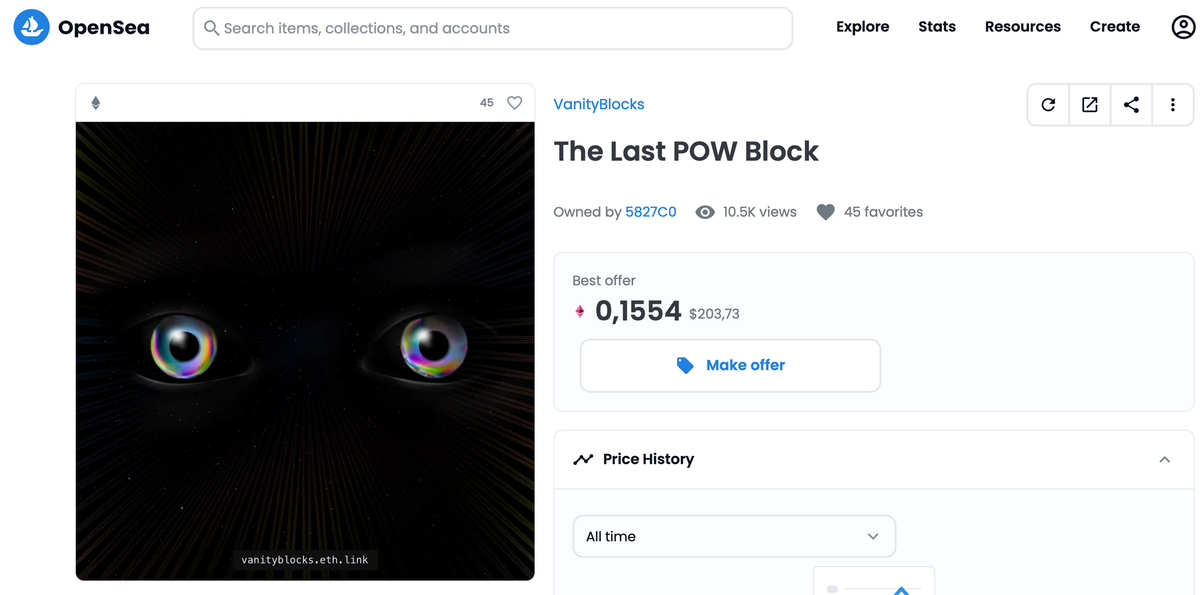Viewport: 1200px width, 595px height.
Task: Click the Ethereum icon above the artwork
Action: pyautogui.click(x=96, y=103)
